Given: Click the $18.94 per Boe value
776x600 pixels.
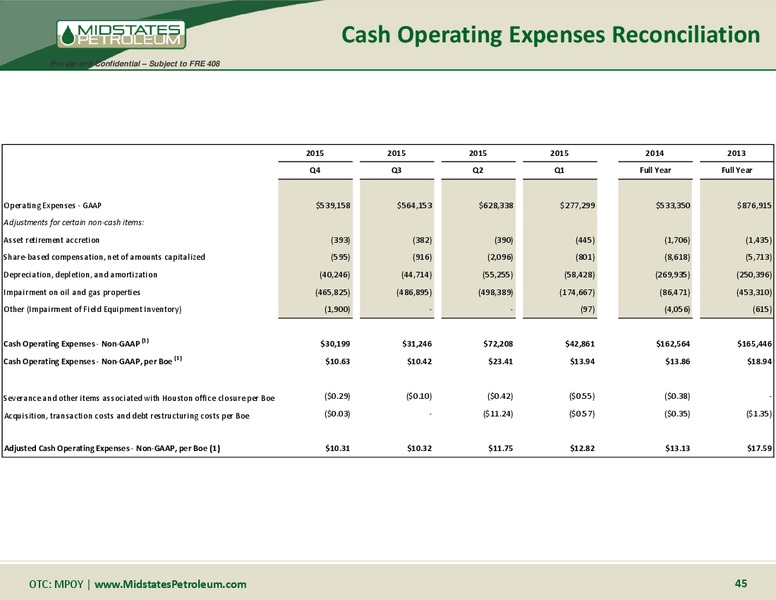Looking at the screenshot, I should pos(759,361).
